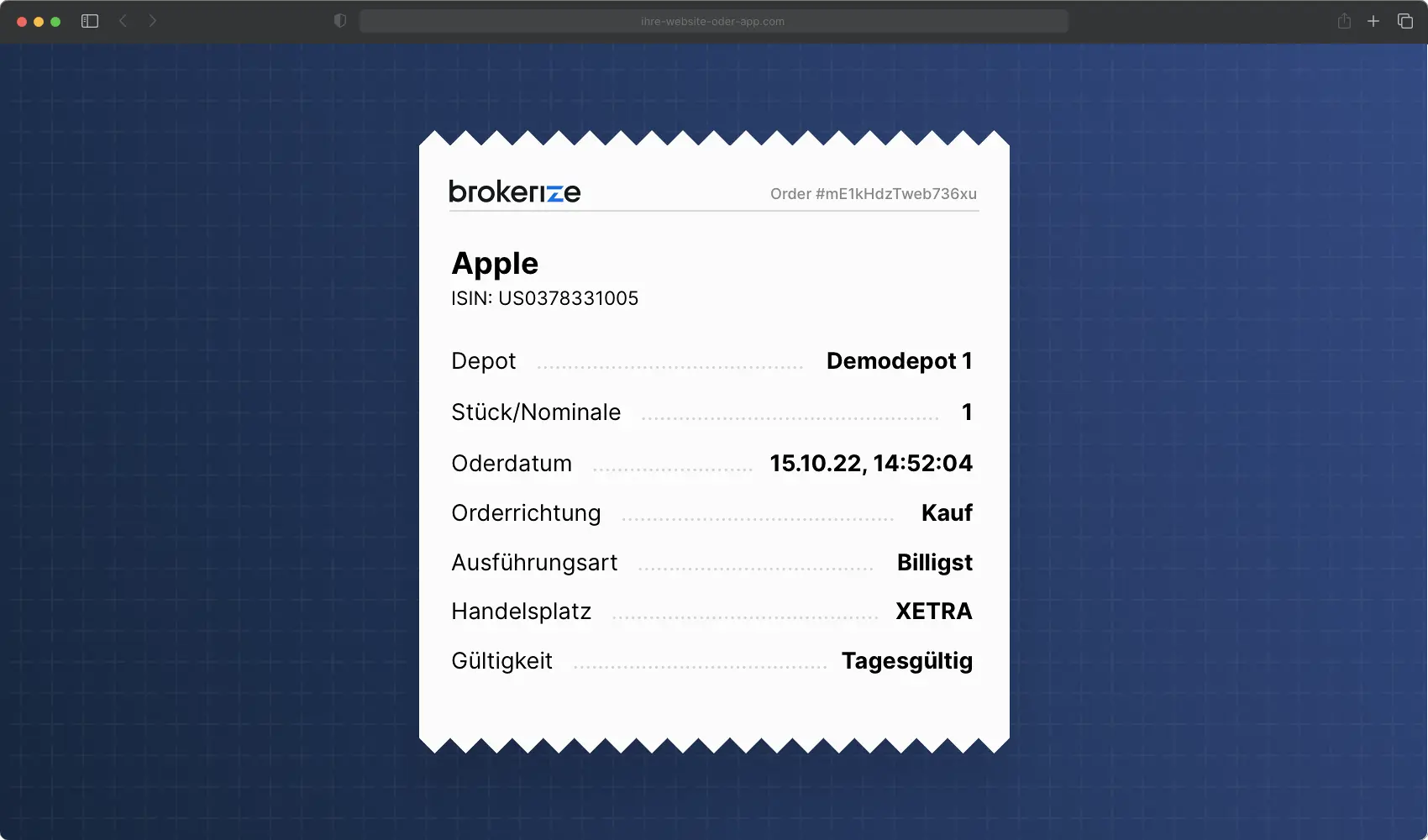Click the Gültigkeit label
The height and width of the screenshot is (840, 1428).
coord(501,661)
